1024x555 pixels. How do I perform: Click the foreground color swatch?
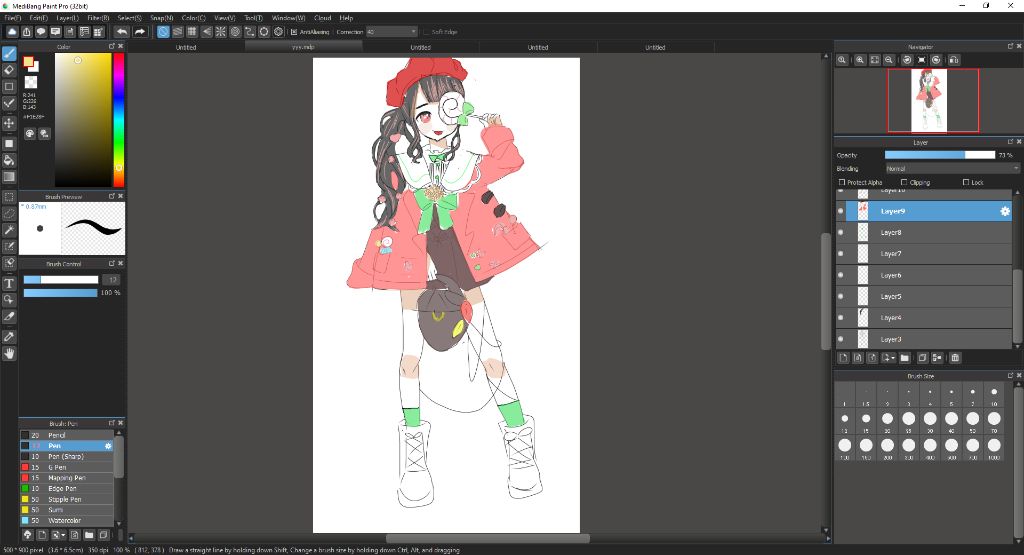tap(28, 61)
